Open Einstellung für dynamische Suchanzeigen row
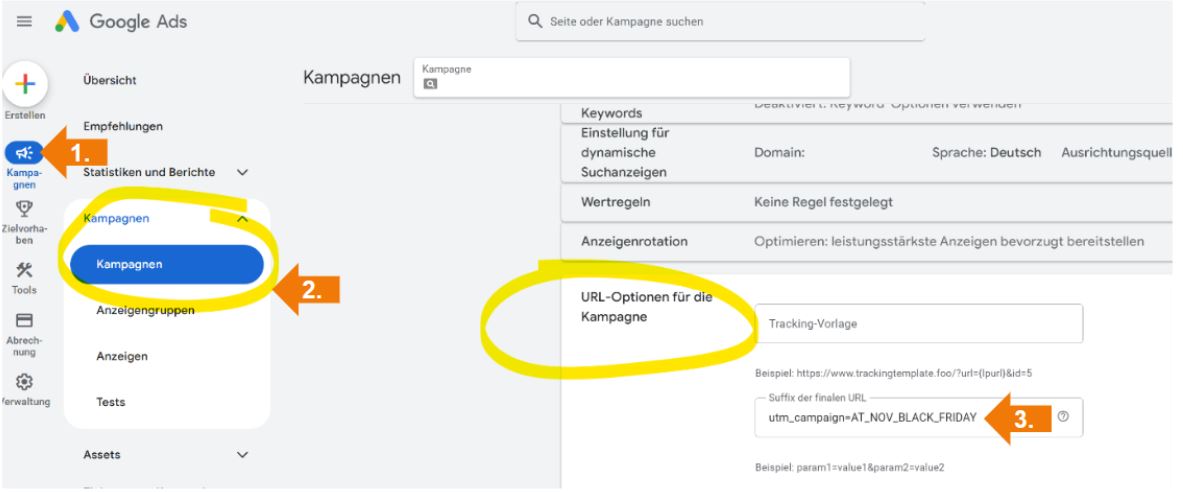The width and height of the screenshot is (1183, 492). [868, 153]
